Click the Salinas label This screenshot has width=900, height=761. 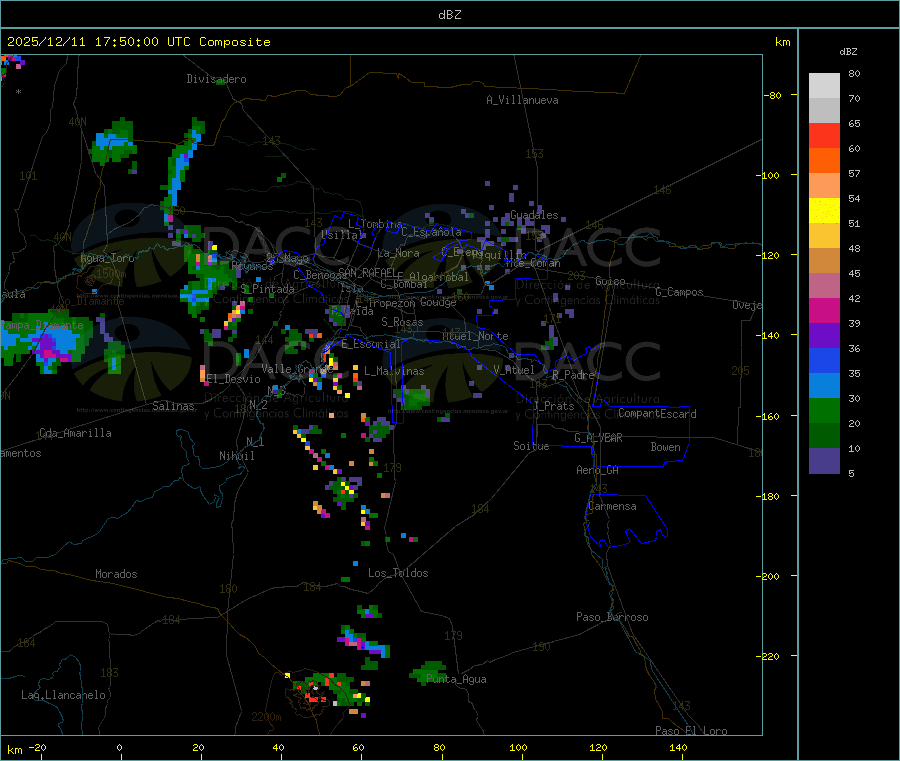(173, 406)
